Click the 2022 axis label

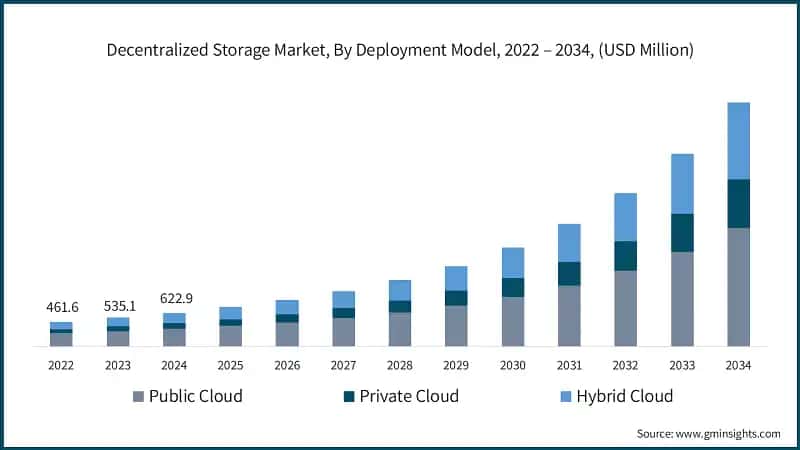pos(61,365)
